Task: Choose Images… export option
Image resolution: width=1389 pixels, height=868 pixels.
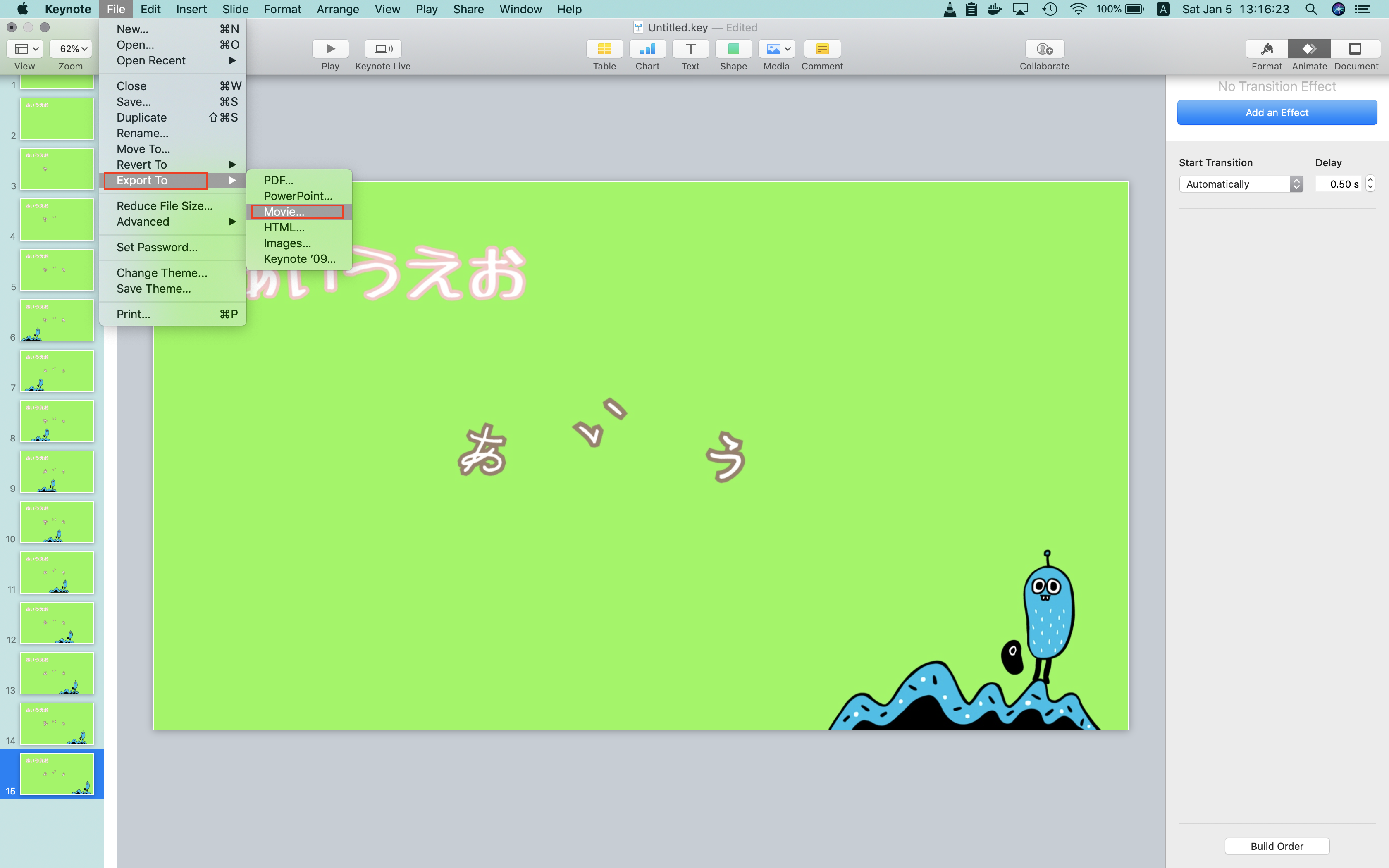Action: tap(299, 243)
